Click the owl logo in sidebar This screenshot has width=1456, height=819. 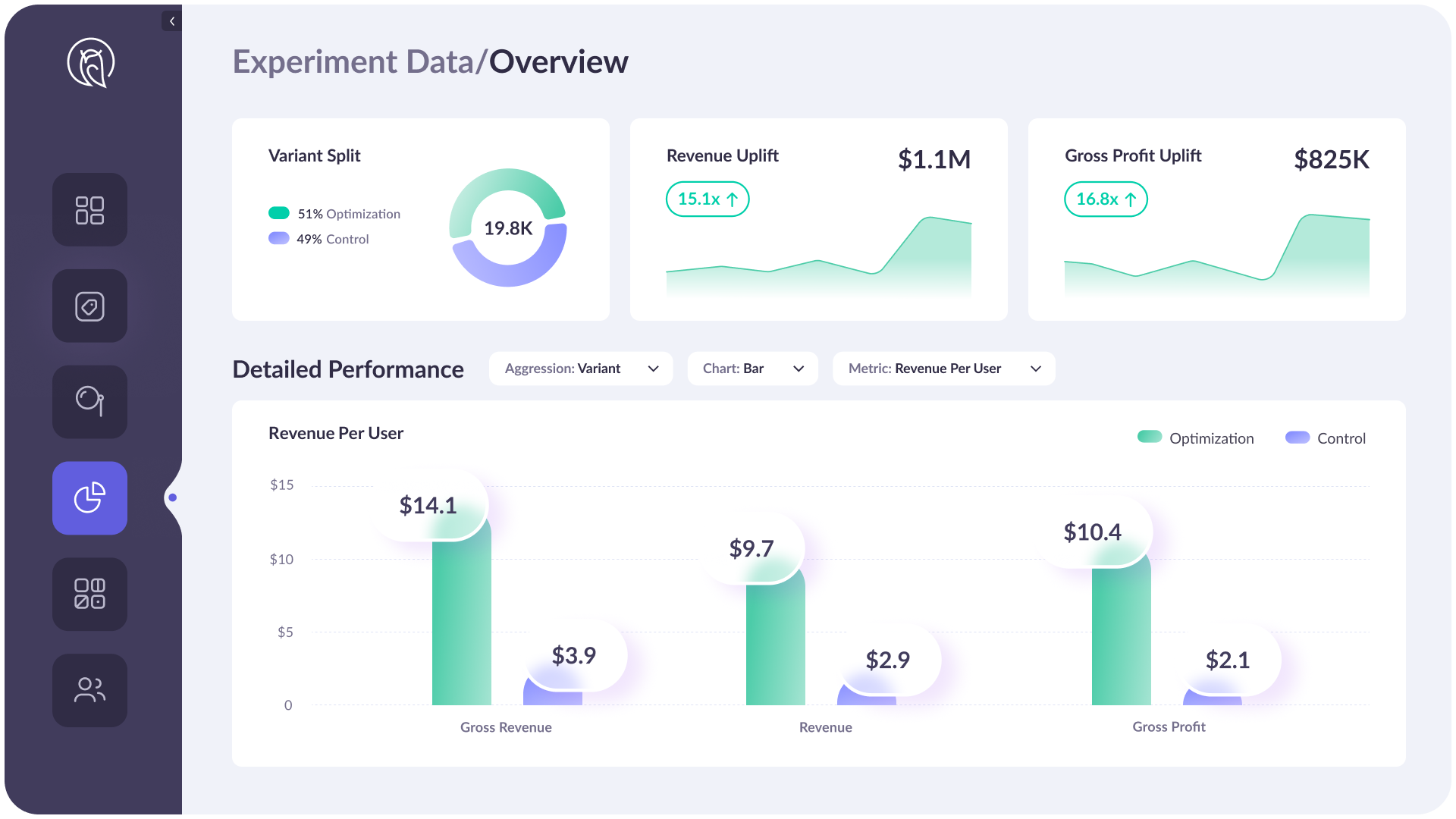90,63
